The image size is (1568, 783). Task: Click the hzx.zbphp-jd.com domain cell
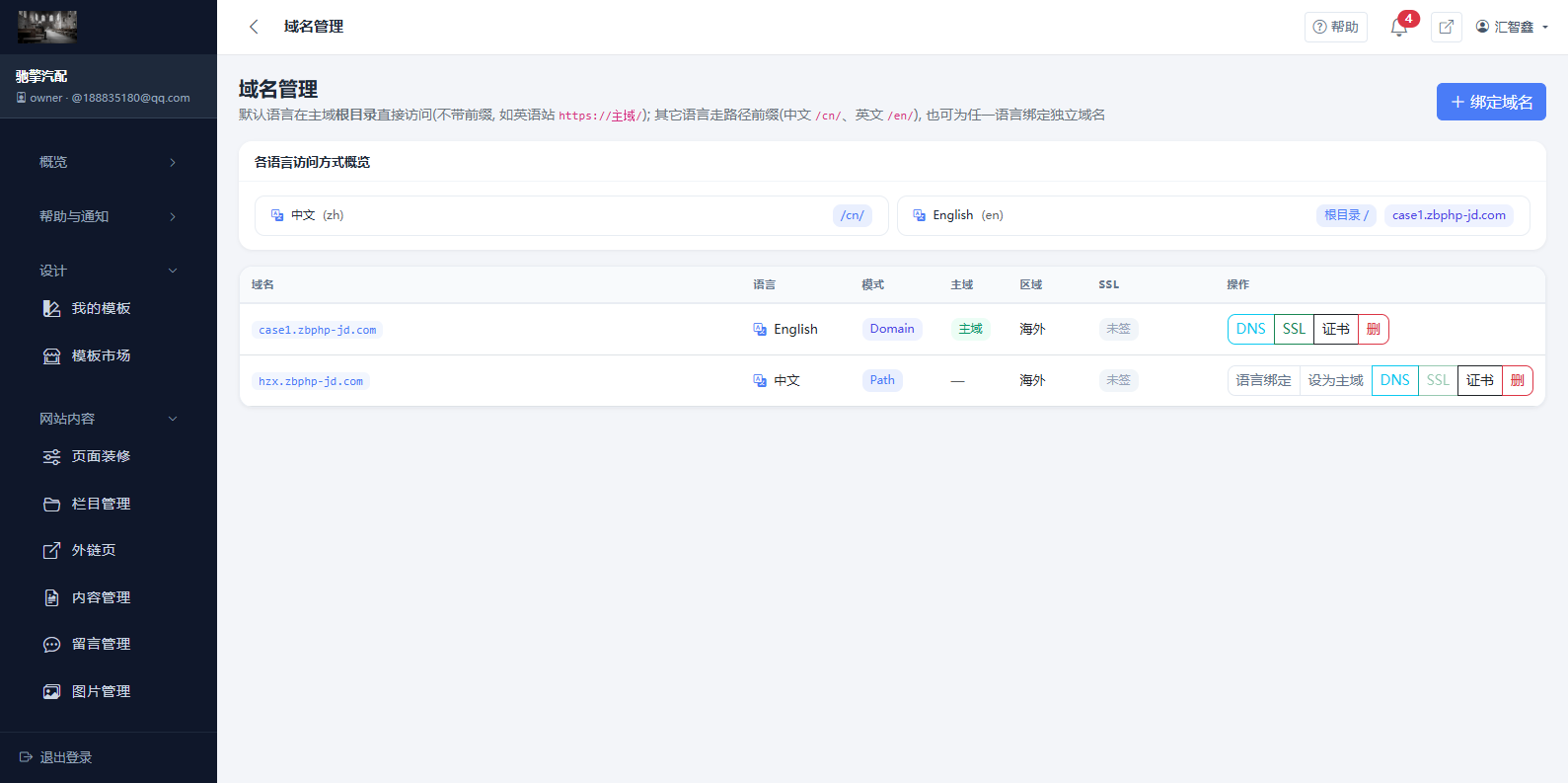311,381
